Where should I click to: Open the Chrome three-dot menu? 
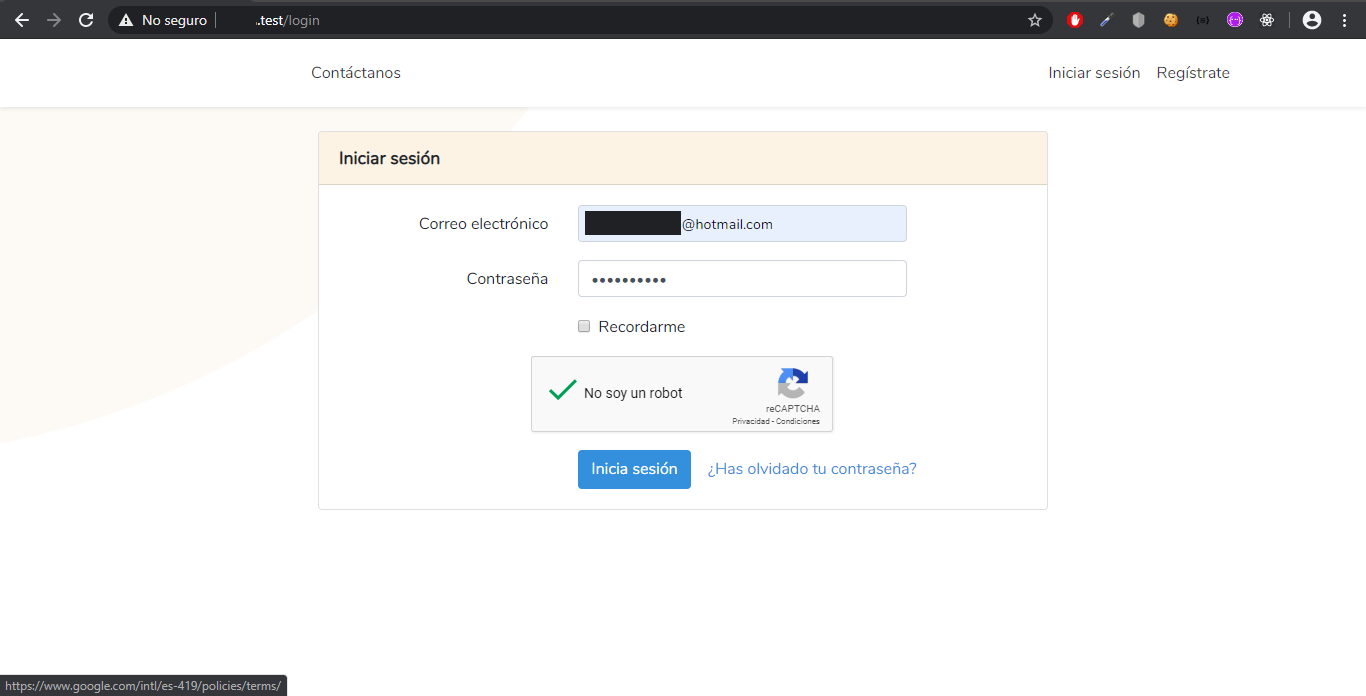tap(1344, 20)
